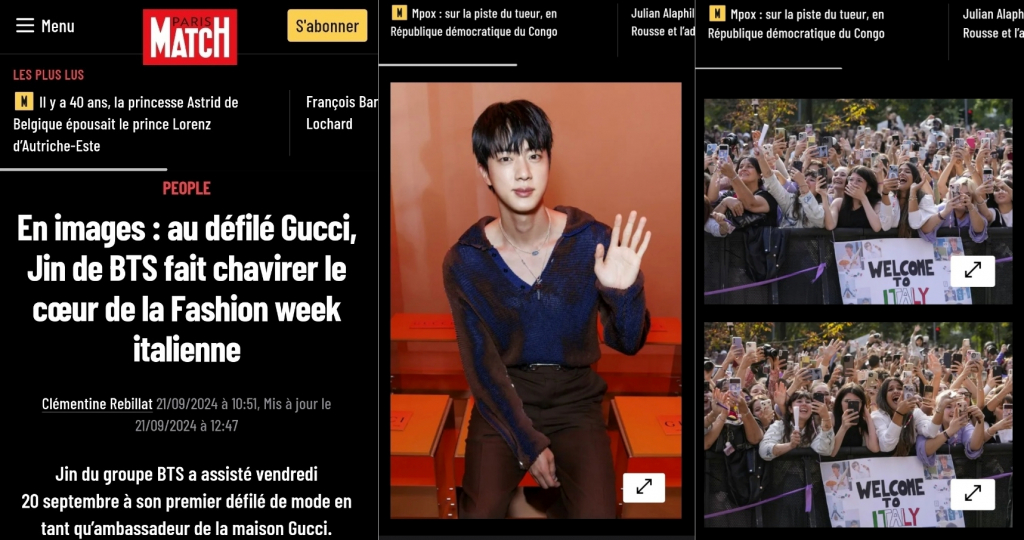
Task: Open the PEOPLE category link
Action: pyautogui.click(x=187, y=188)
